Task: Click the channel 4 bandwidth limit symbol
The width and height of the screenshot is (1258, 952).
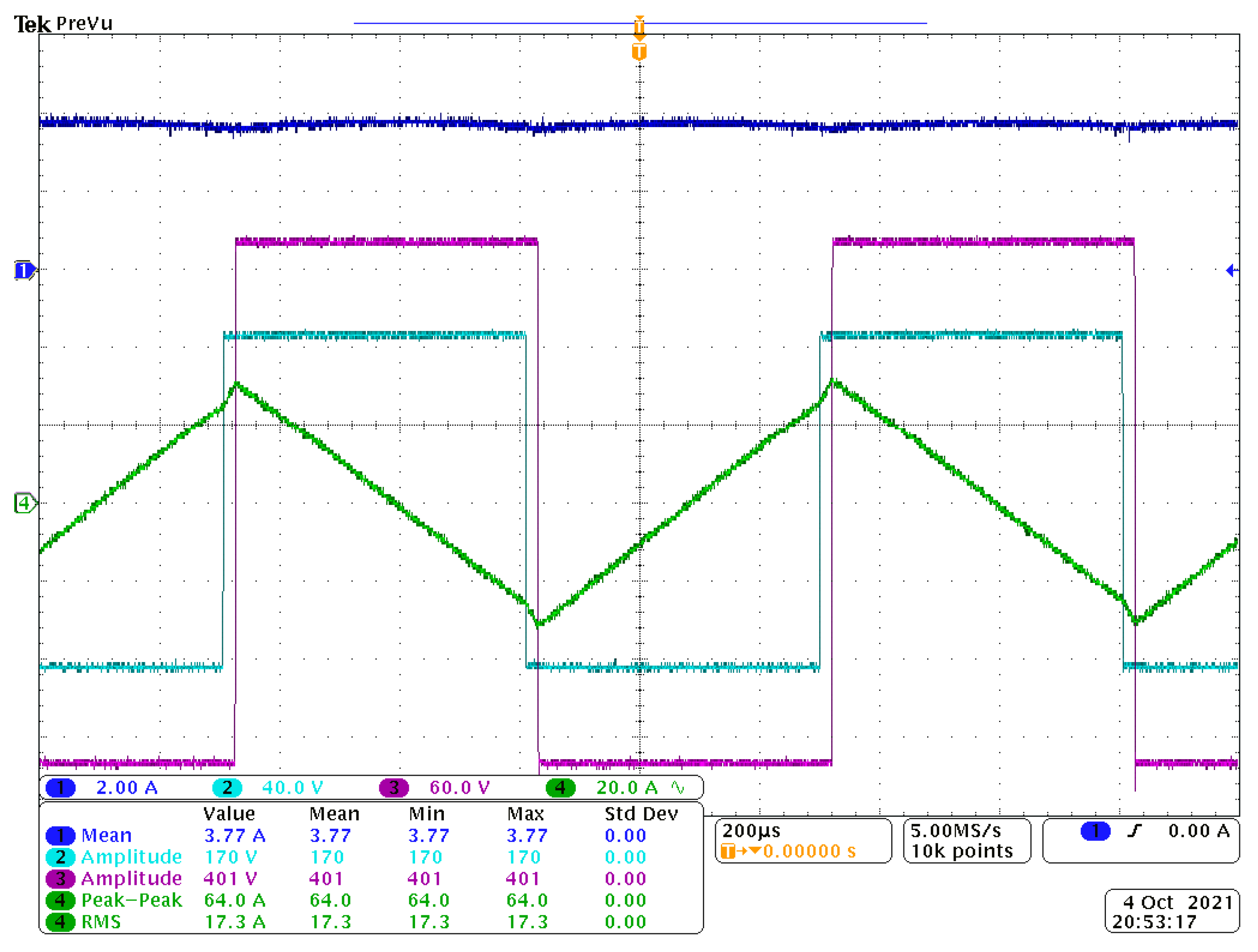Action: point(678,788)
